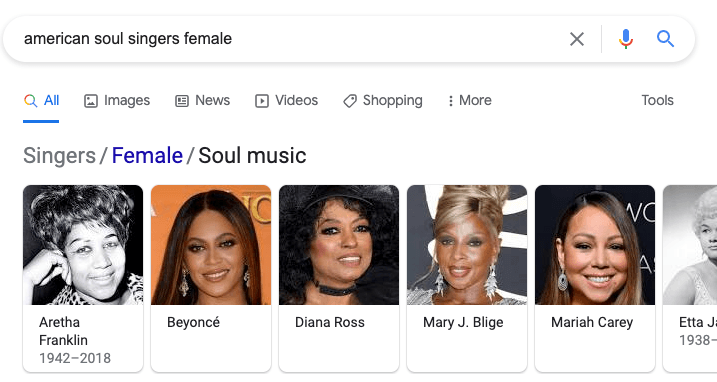Switch to the All results tab
717x382 pixels.
click(41, 101)
